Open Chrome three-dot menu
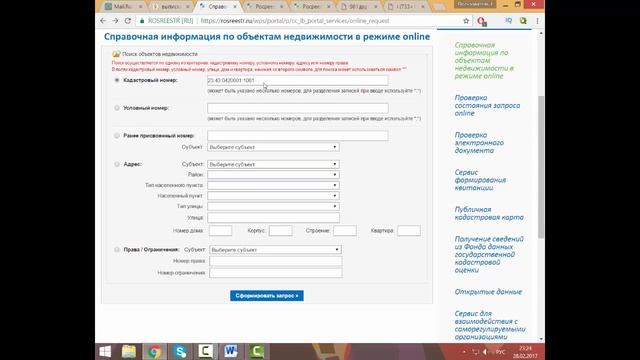The image size is (640, 360). click(537, 21)
